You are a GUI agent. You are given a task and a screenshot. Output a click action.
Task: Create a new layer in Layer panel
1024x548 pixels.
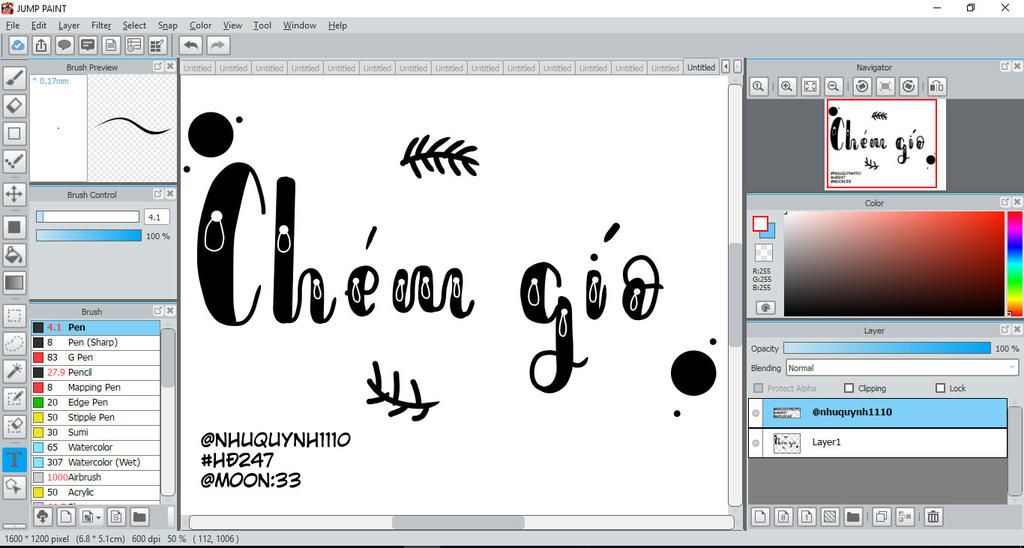click(760, 517)
